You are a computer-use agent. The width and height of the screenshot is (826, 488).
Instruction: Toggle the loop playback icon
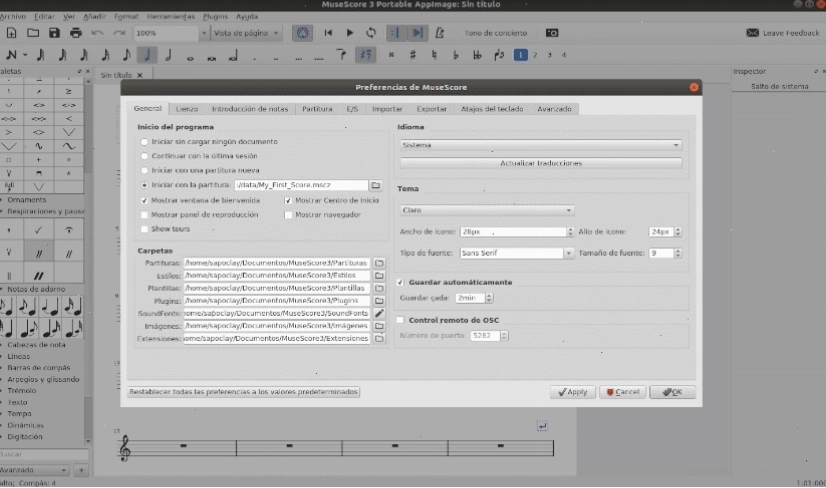tap(371, 33)
